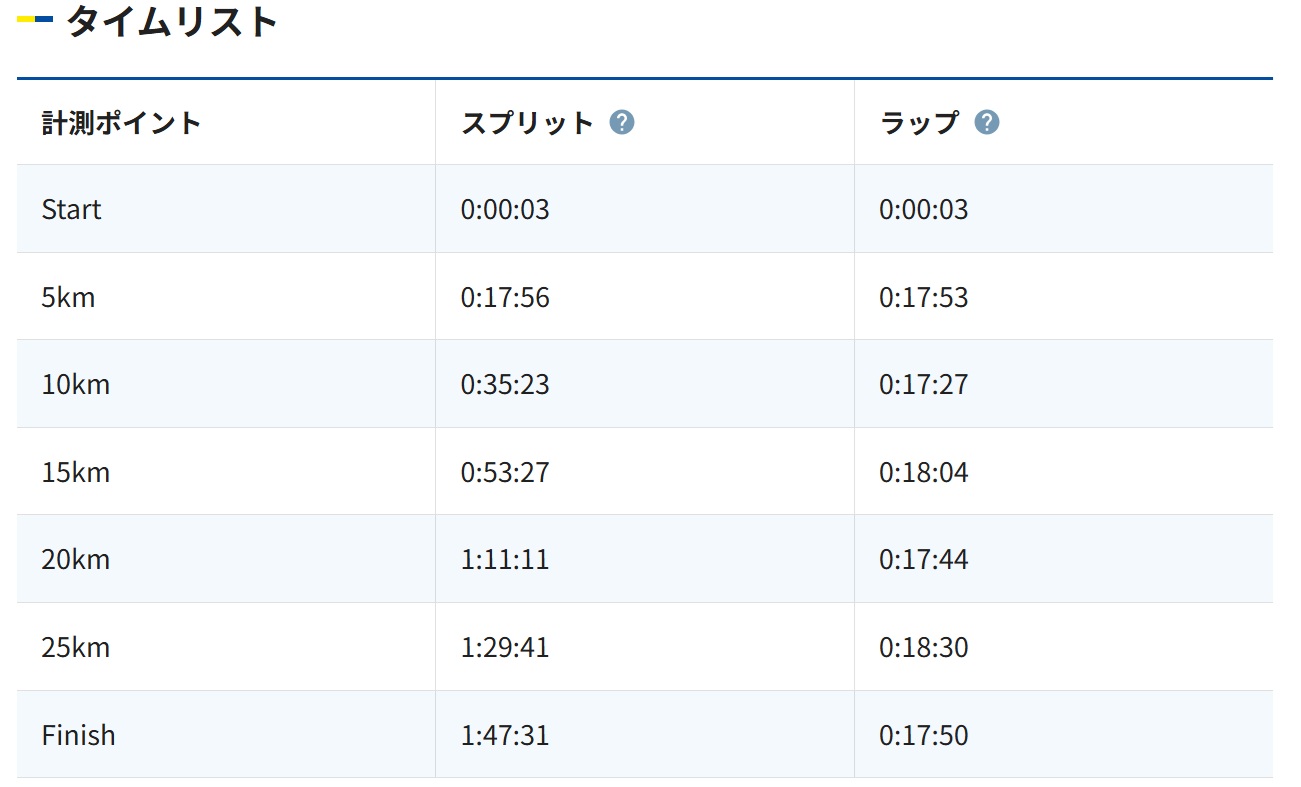The width and height of the screenshot is (1301, 787).
Task: Click the タイムリスト section heading
Action: point(172,21)
